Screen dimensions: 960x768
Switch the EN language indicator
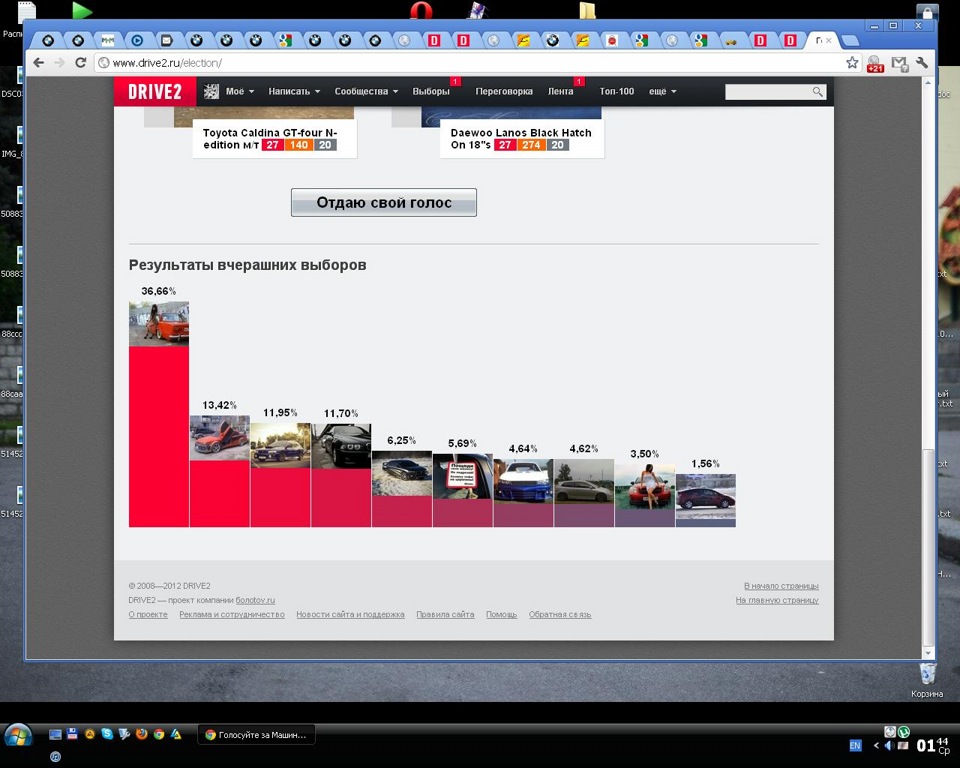point(855,745)
